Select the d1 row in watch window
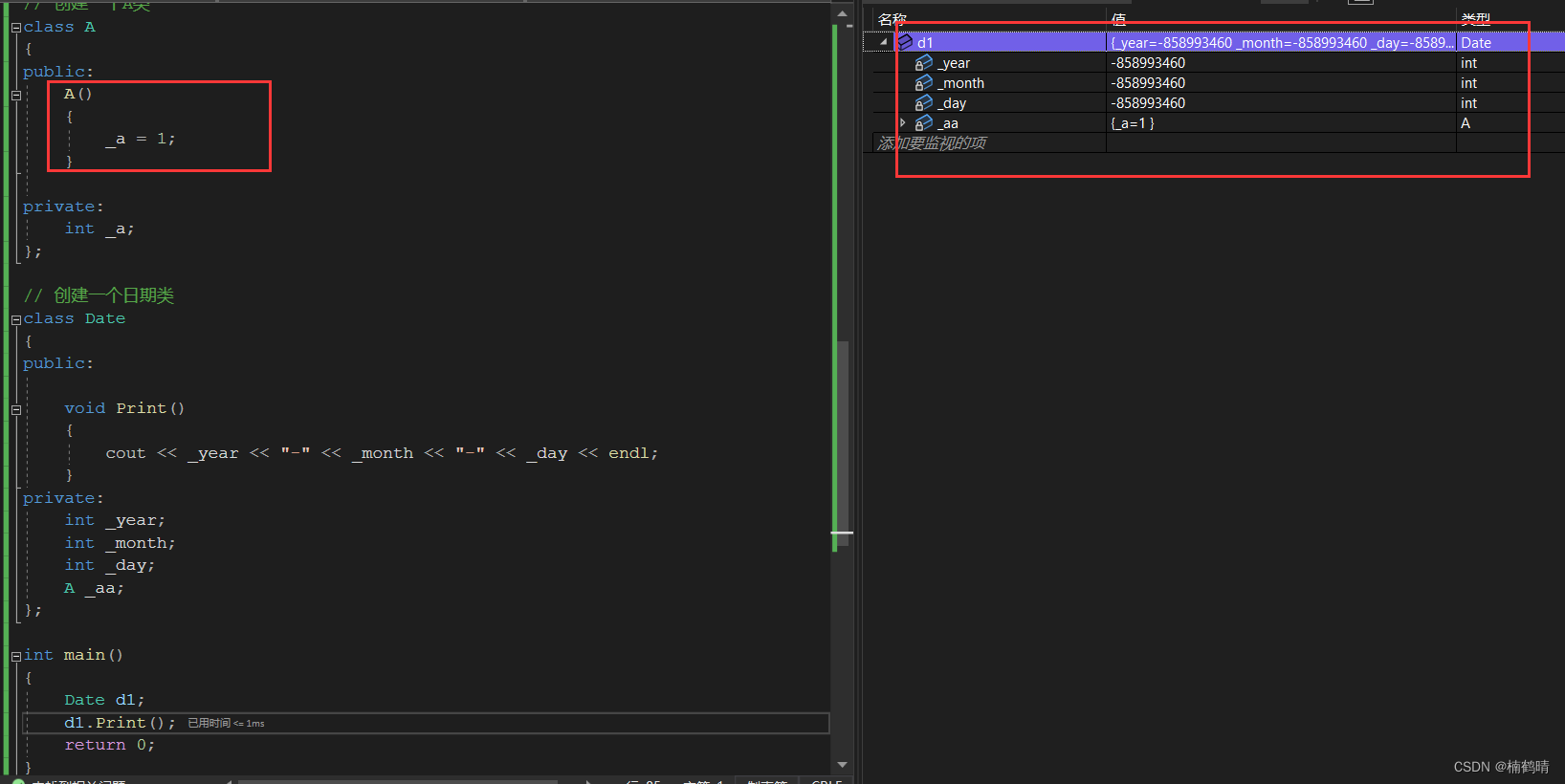This screenshot has height=784, width=1565. (1214, 42)
